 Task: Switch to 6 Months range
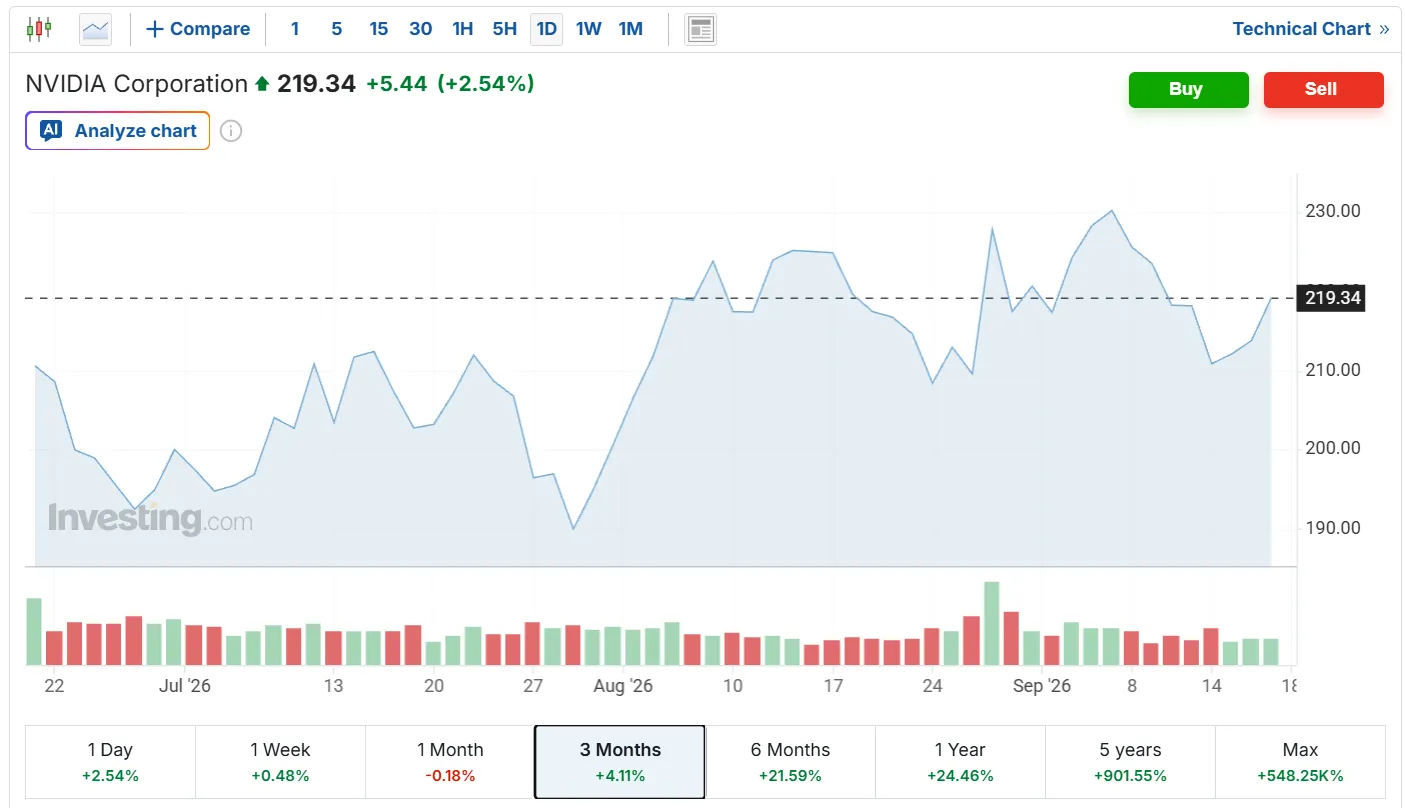tap(790, 762)
